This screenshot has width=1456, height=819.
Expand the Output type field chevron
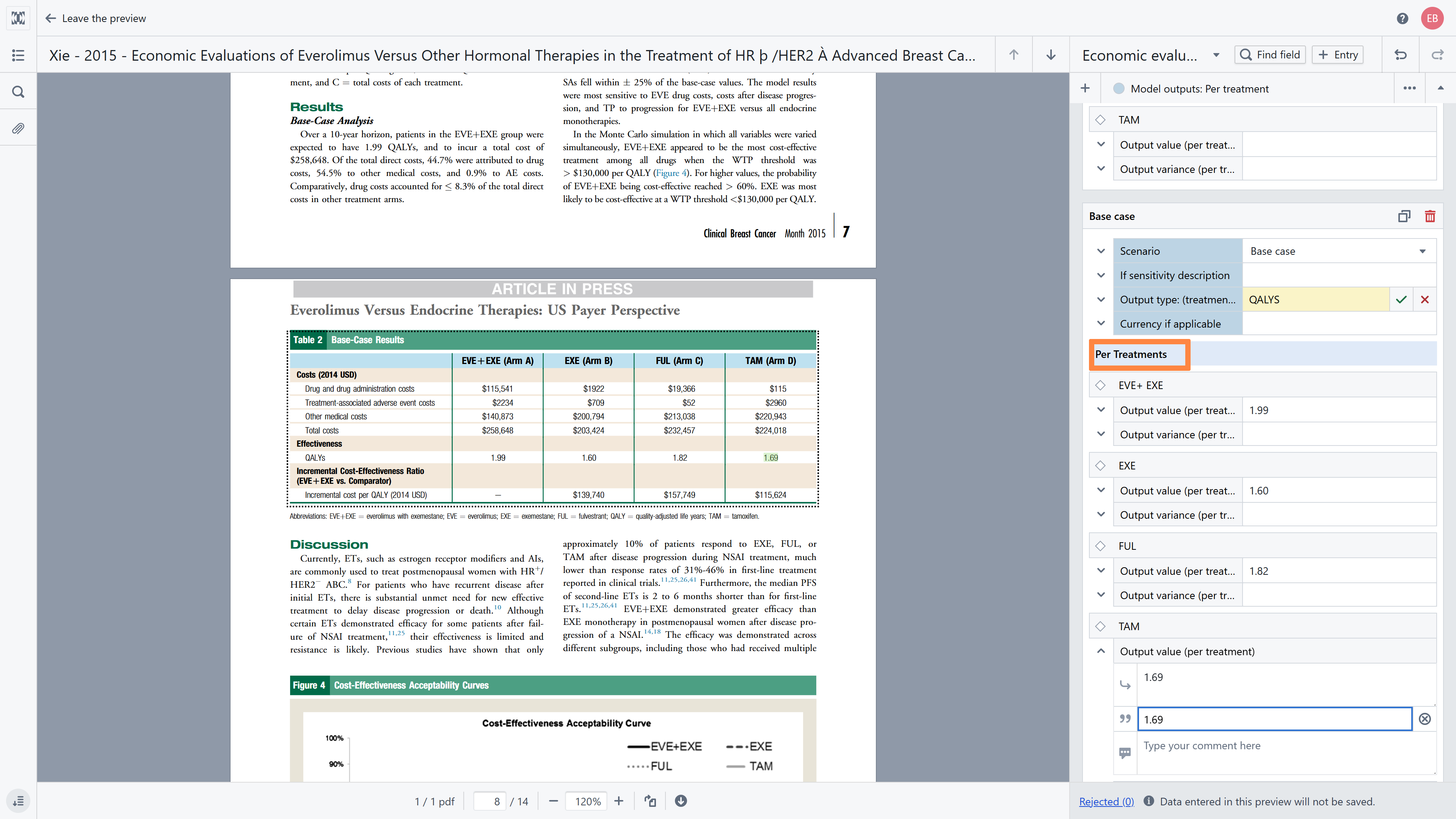coord(1101,300)
